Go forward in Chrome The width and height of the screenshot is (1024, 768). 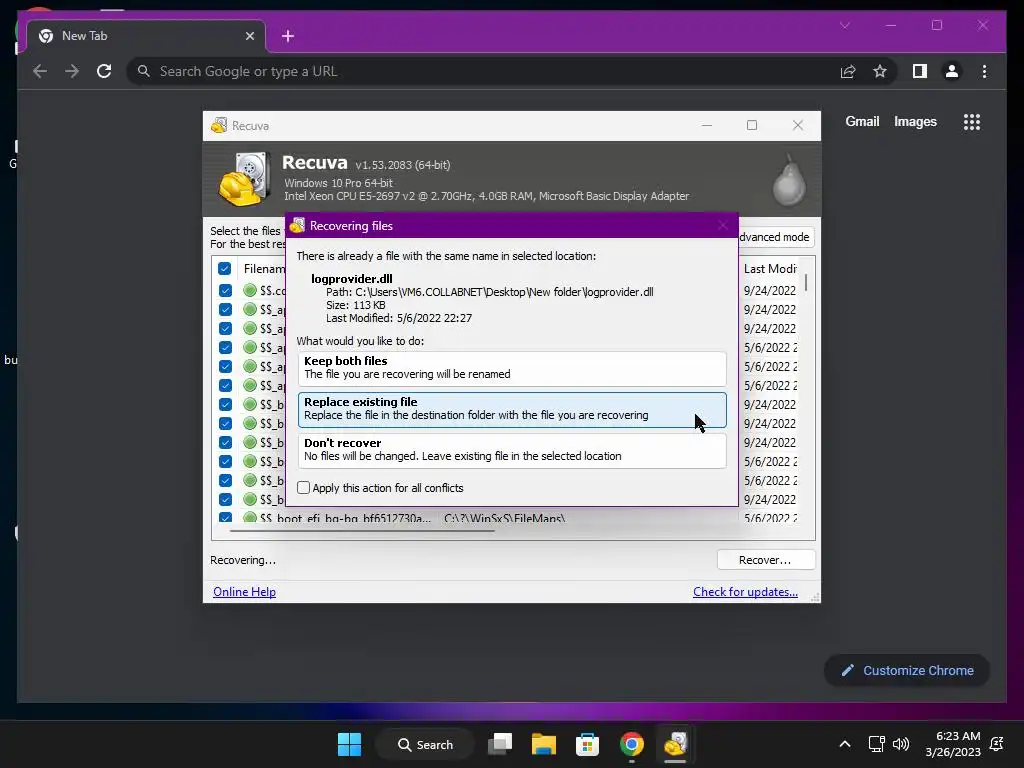pos(72,71)
